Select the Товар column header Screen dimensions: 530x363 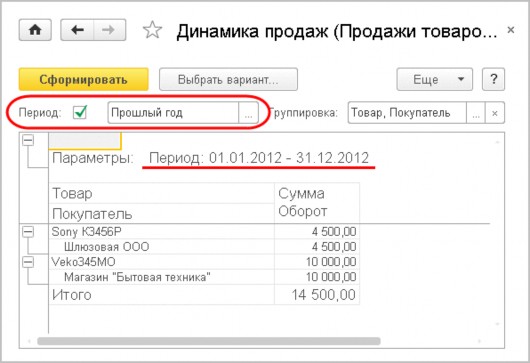pyautogui.click(x=162, y=194)
